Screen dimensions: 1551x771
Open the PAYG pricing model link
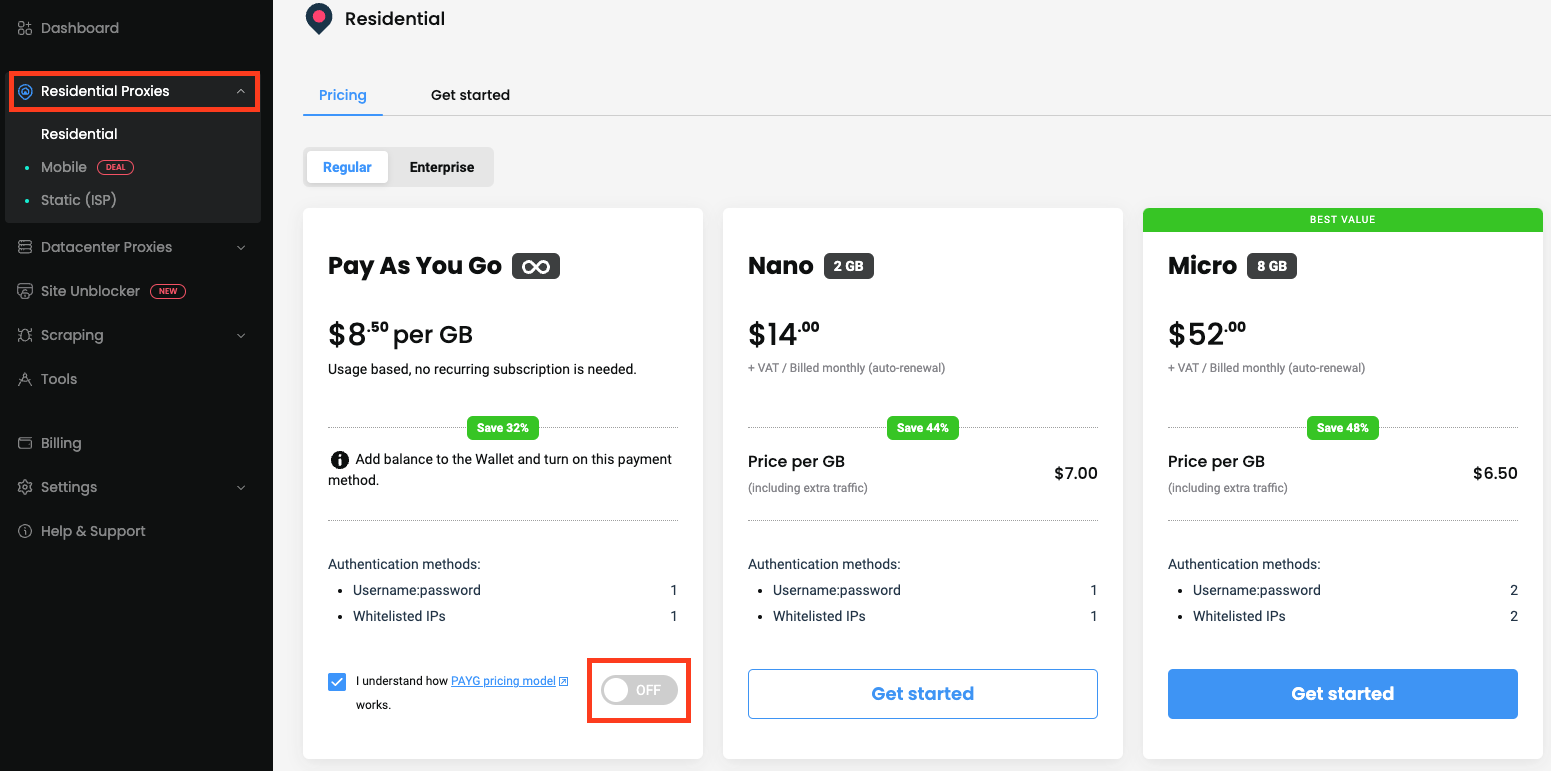pos(503,681)
